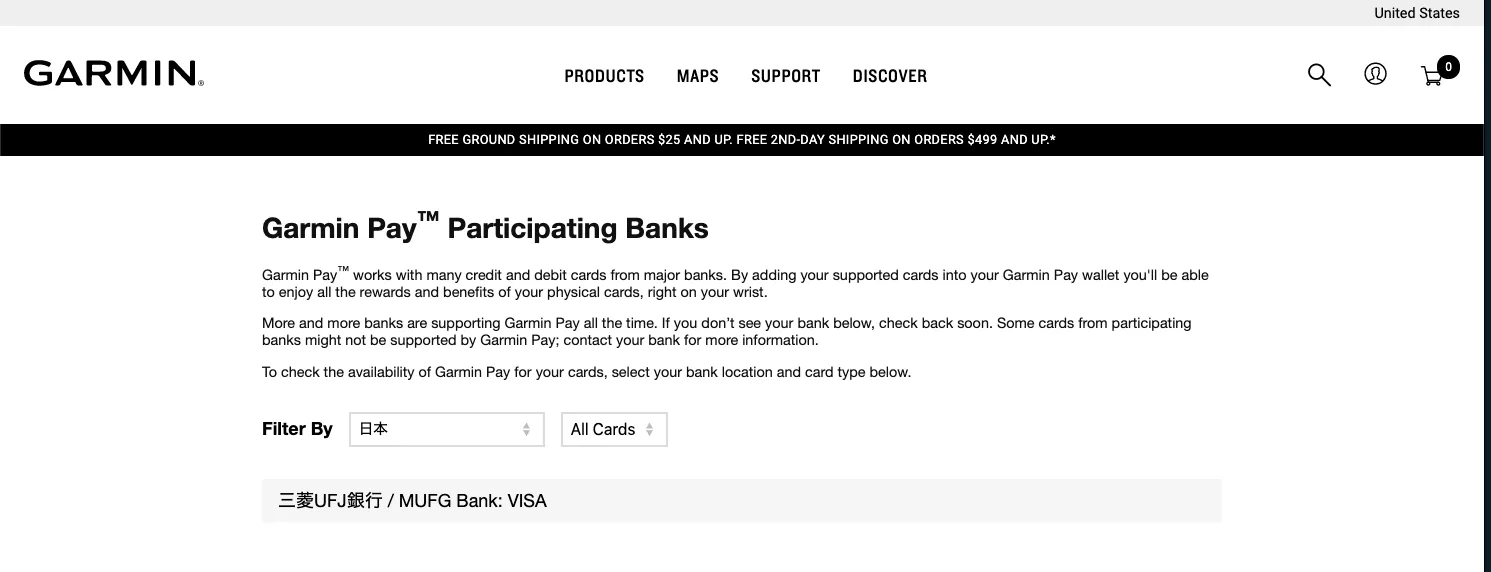Select MAPS in the navigation bar
Screen dimensions: 1491x572
pyautogui.click(x=697, y=76)
